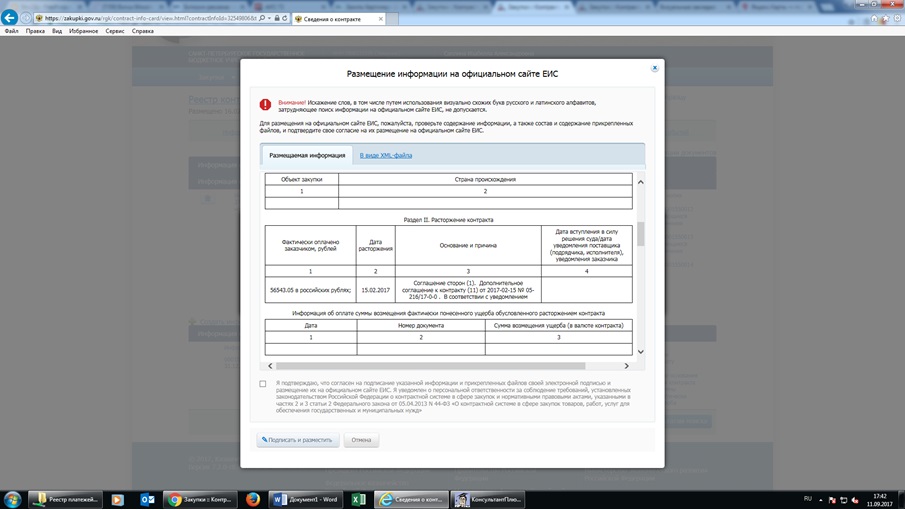This screenshot has height=510, width=905.
Task: Click the 'Дата расторжения' column header
Action: (376, 245)
